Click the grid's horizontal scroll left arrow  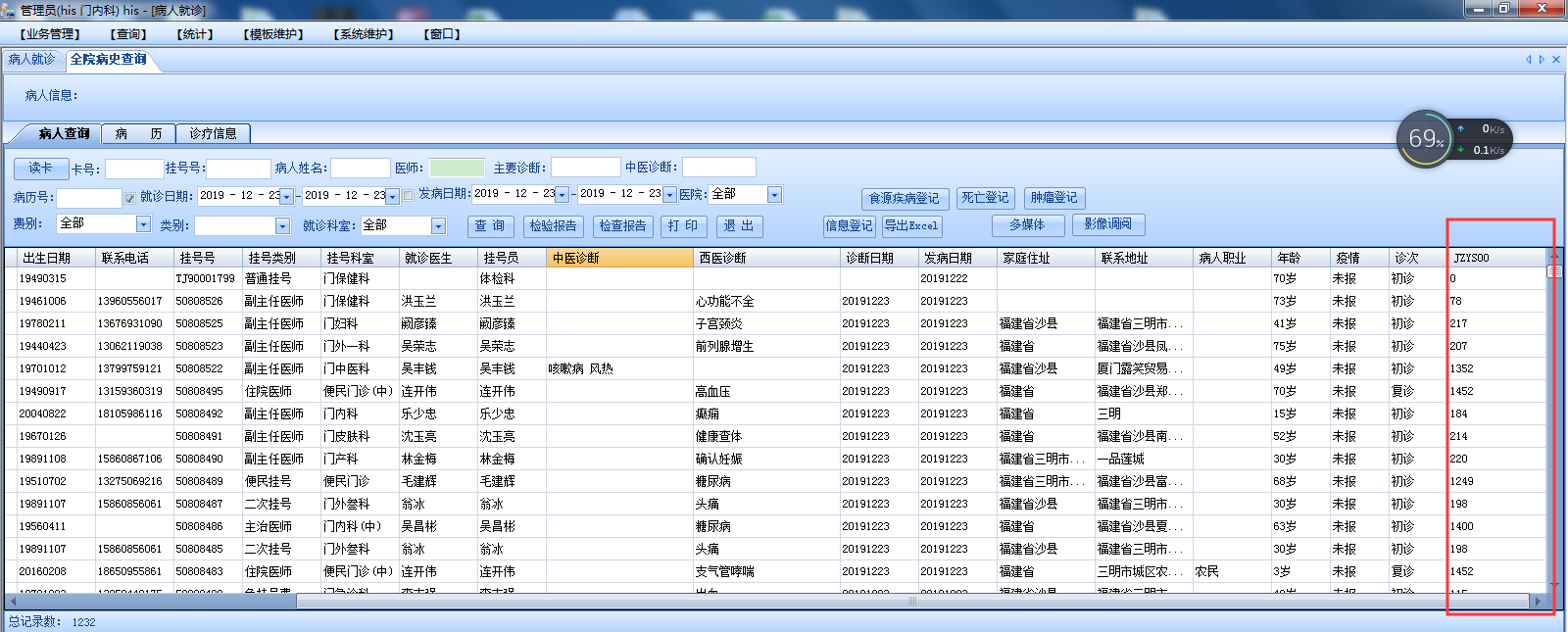pyautogui.click(x=12, y=602)
